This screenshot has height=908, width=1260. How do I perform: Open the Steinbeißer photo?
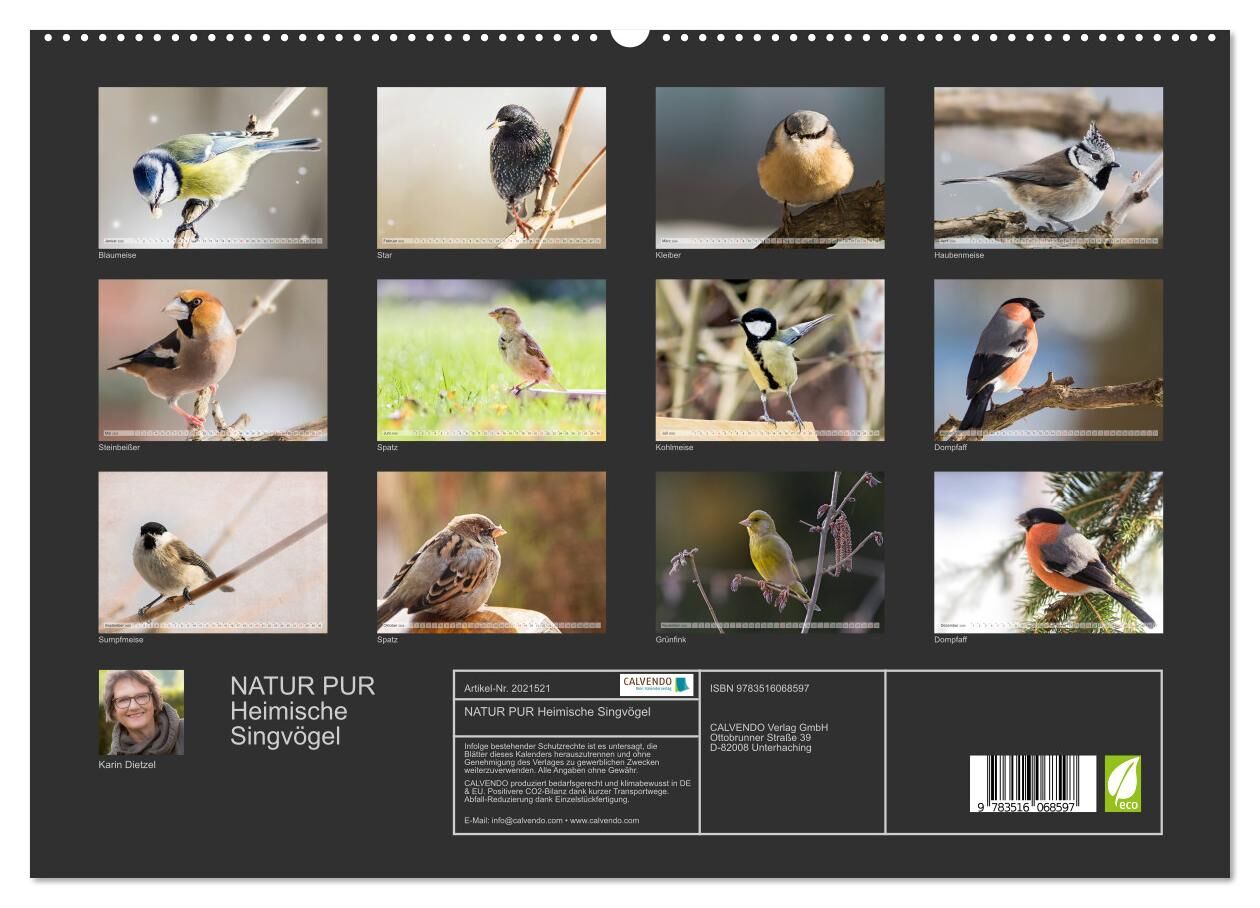[x=212, y=359]
